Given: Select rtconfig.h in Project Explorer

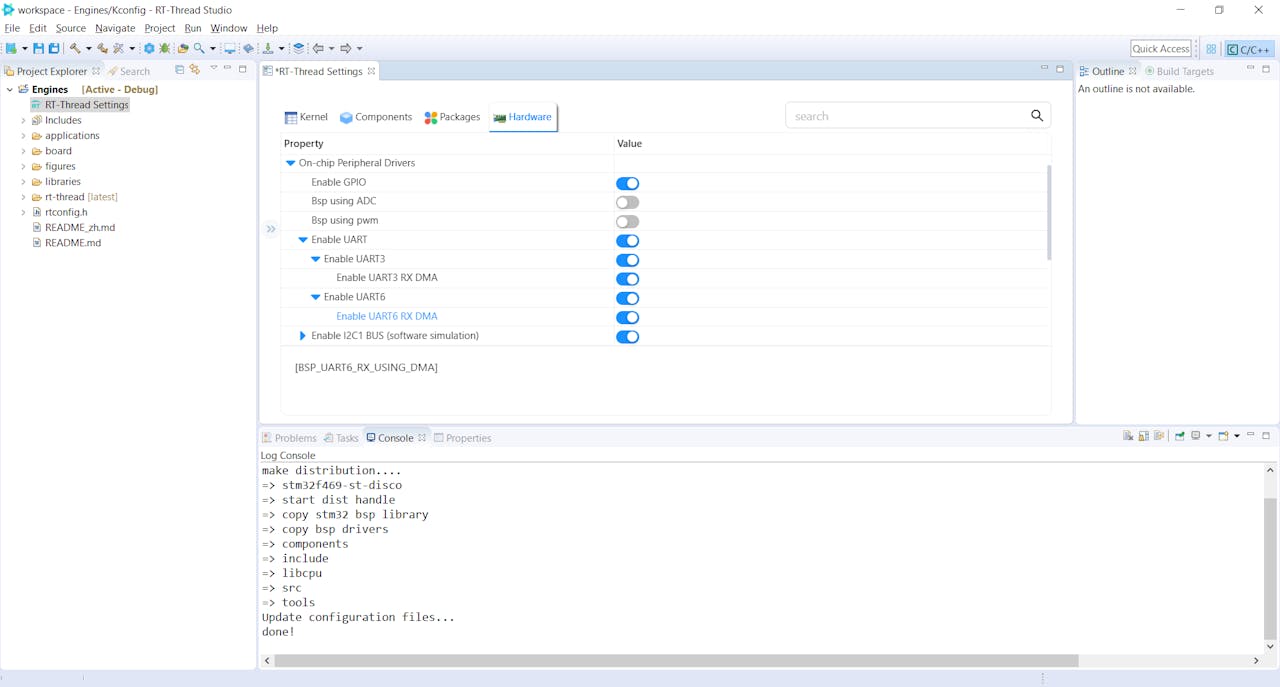Looking at the screenshot, I should tap(66, 212).
